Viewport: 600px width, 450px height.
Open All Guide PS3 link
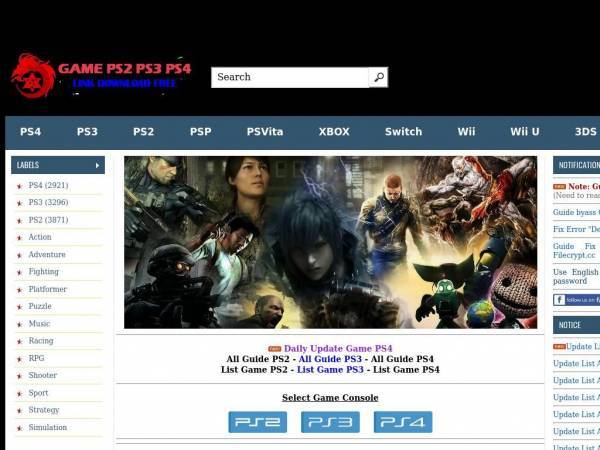330,359
